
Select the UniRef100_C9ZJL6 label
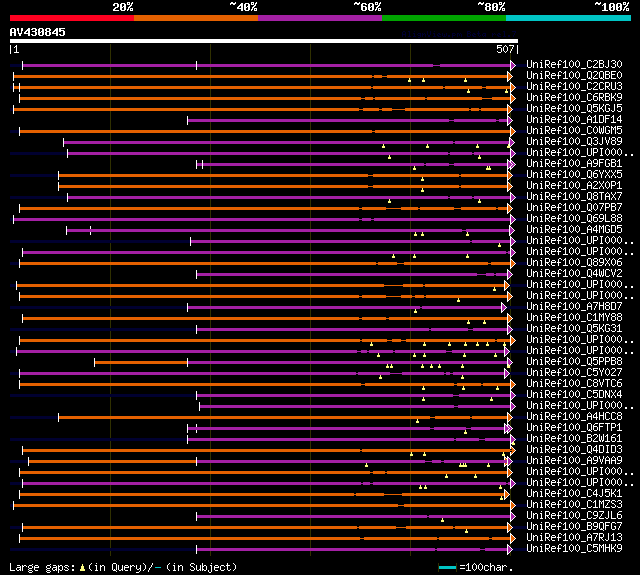tap(574, 516)
